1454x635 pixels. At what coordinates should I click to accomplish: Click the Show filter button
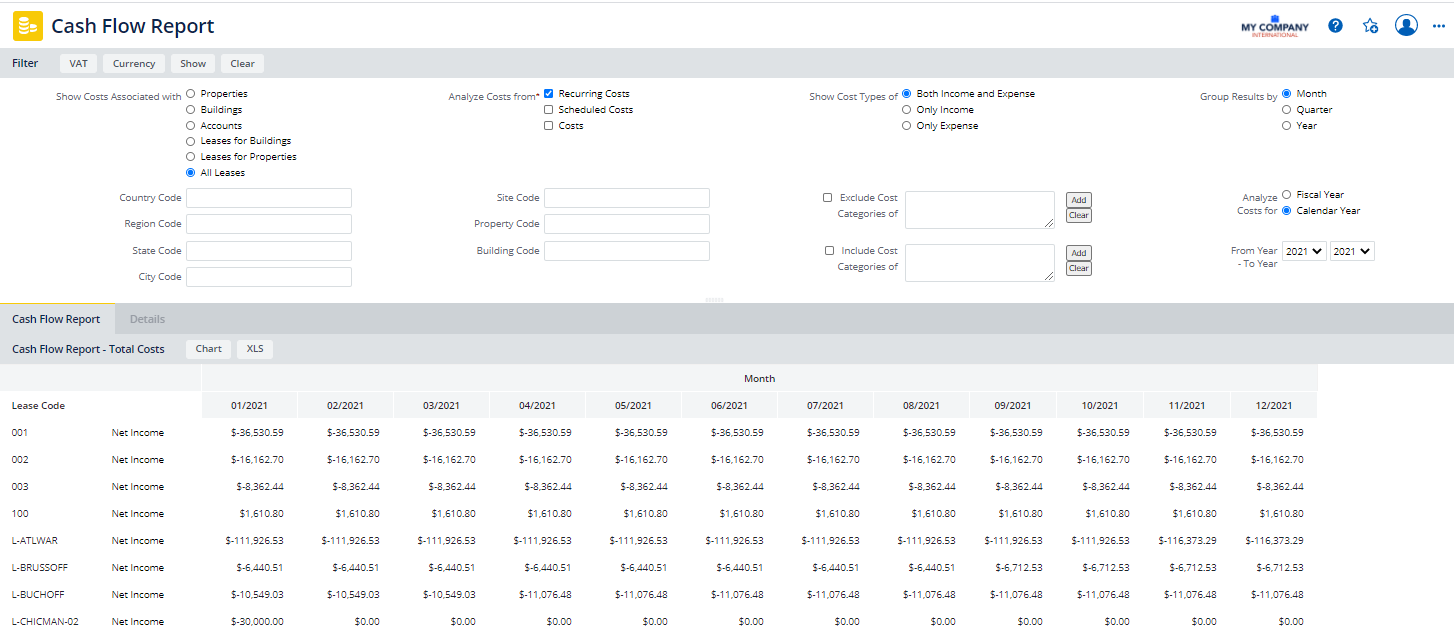point(193,64)
